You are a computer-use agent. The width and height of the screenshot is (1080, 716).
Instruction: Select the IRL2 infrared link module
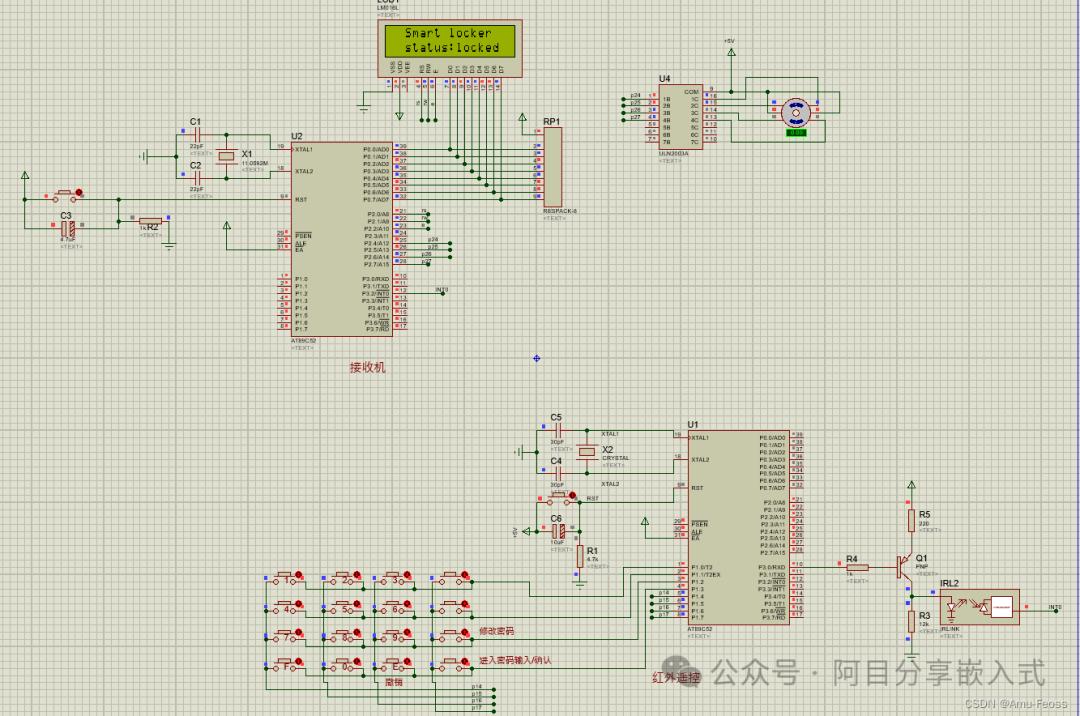click(979, 607)
